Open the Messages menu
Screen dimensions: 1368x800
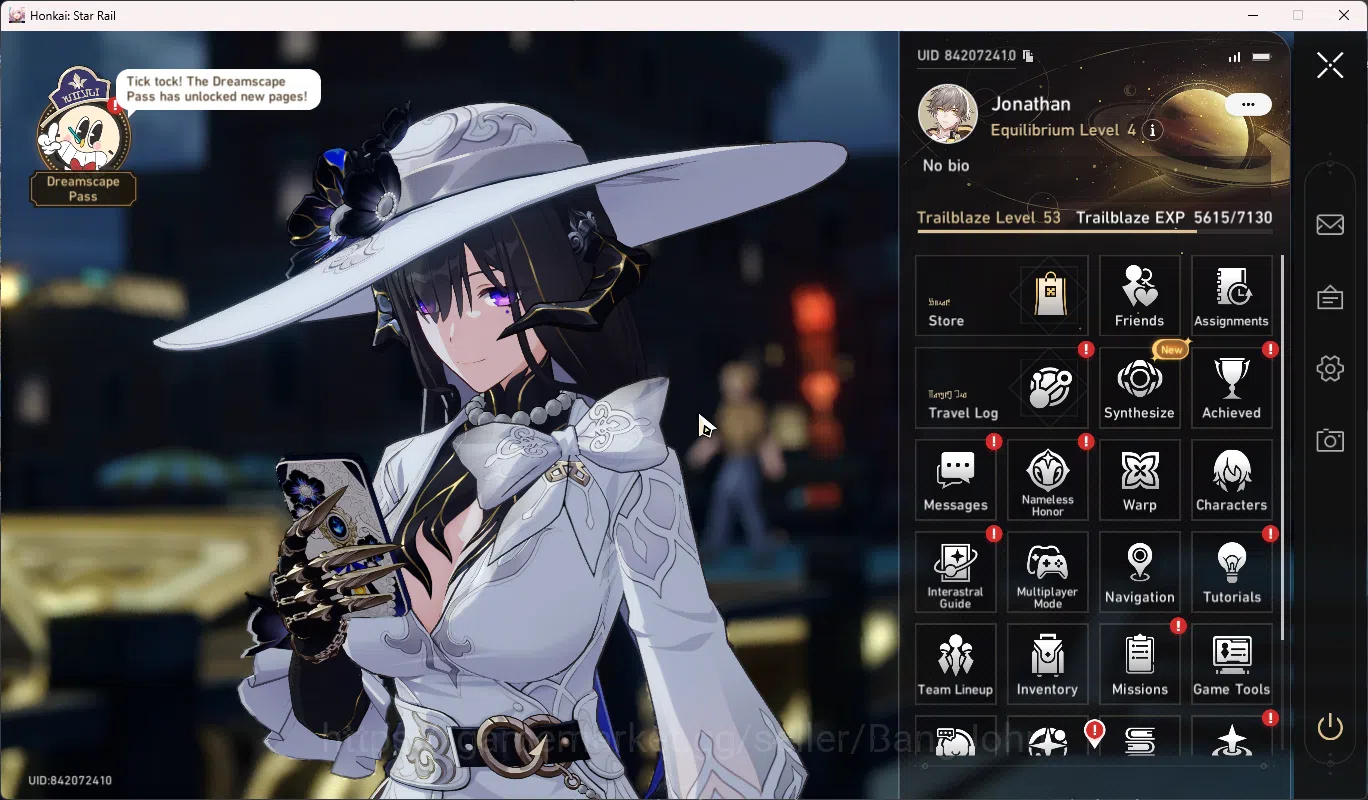pos(955,480)
